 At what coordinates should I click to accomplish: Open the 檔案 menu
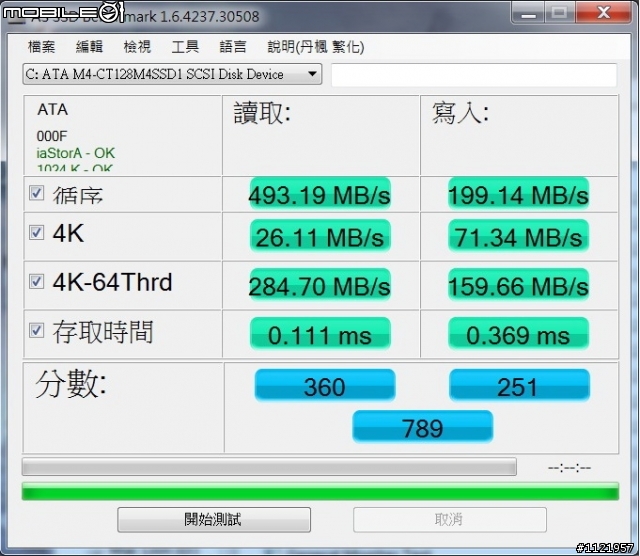click(x=42, y=47)
